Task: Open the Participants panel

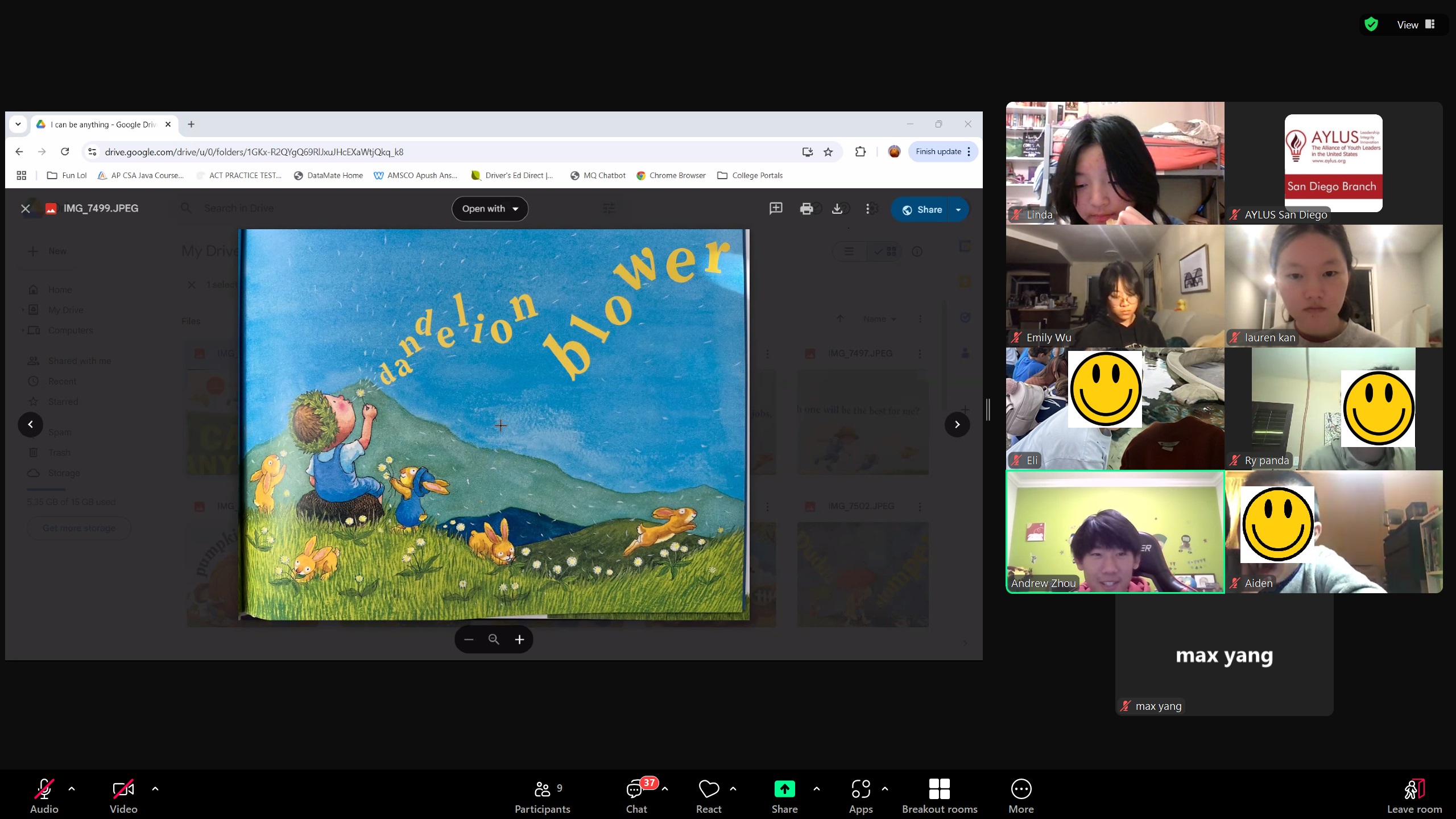Action: click(542, 795)
